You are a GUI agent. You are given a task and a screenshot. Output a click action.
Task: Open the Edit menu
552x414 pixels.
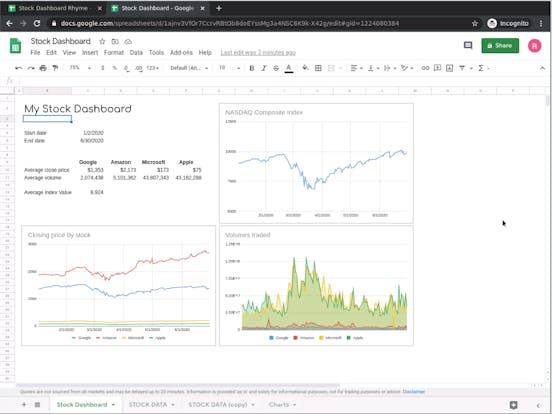pos(51,52)
